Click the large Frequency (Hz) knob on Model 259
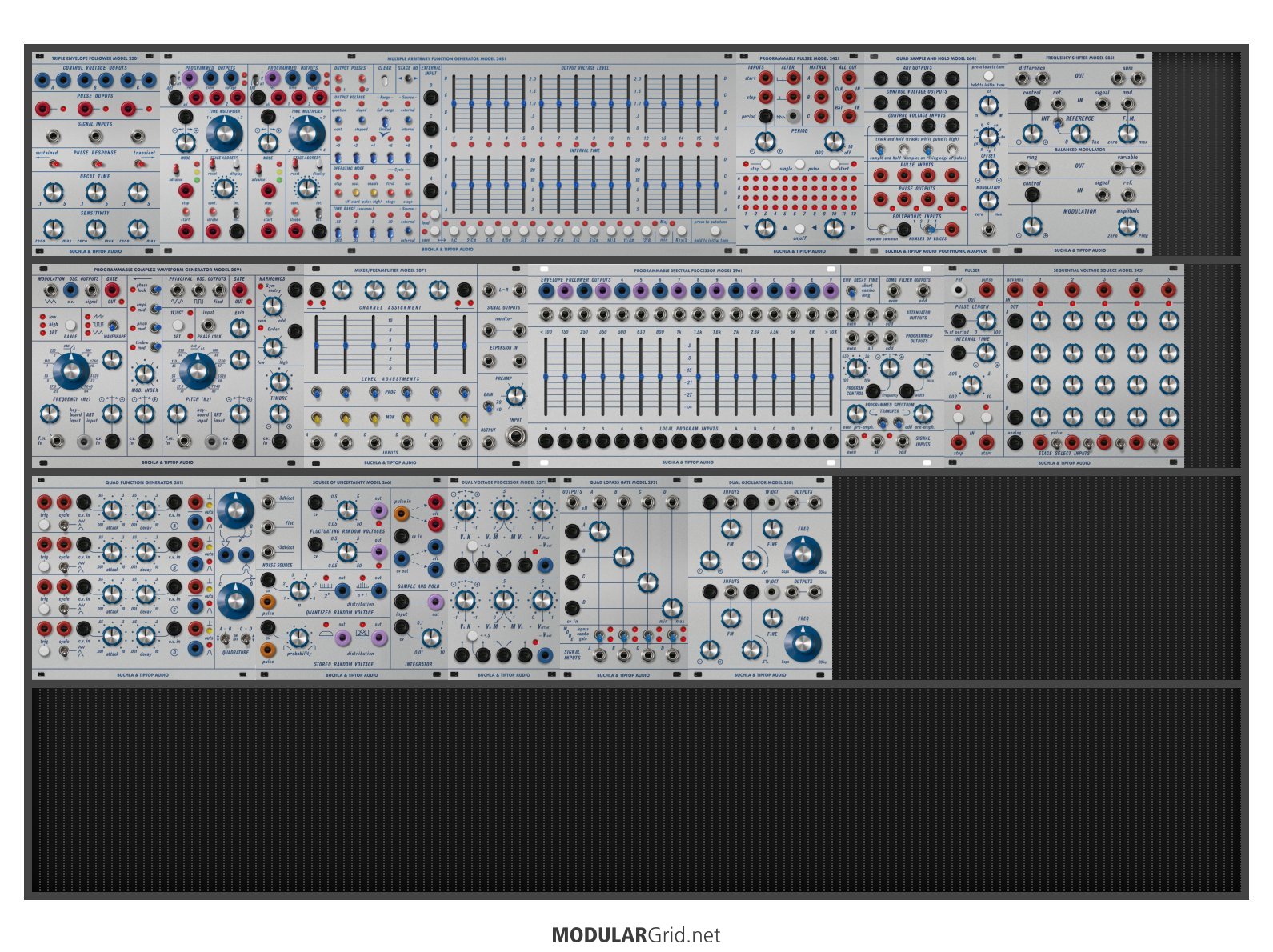Image resolution: width=1273 pixels, height=952 pixels. pos(70,372)
